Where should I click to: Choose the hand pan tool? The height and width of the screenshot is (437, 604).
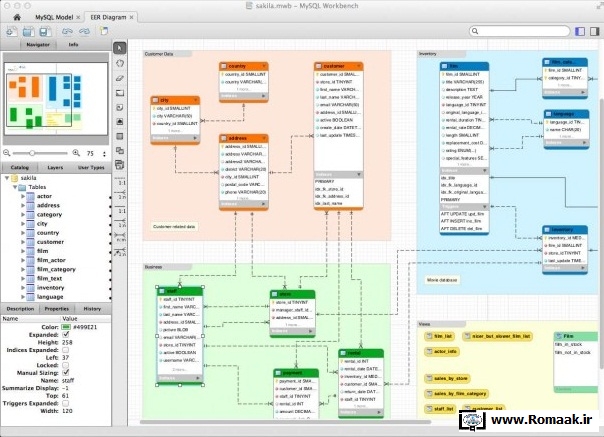pyautogui.click(x=120, y=63)
